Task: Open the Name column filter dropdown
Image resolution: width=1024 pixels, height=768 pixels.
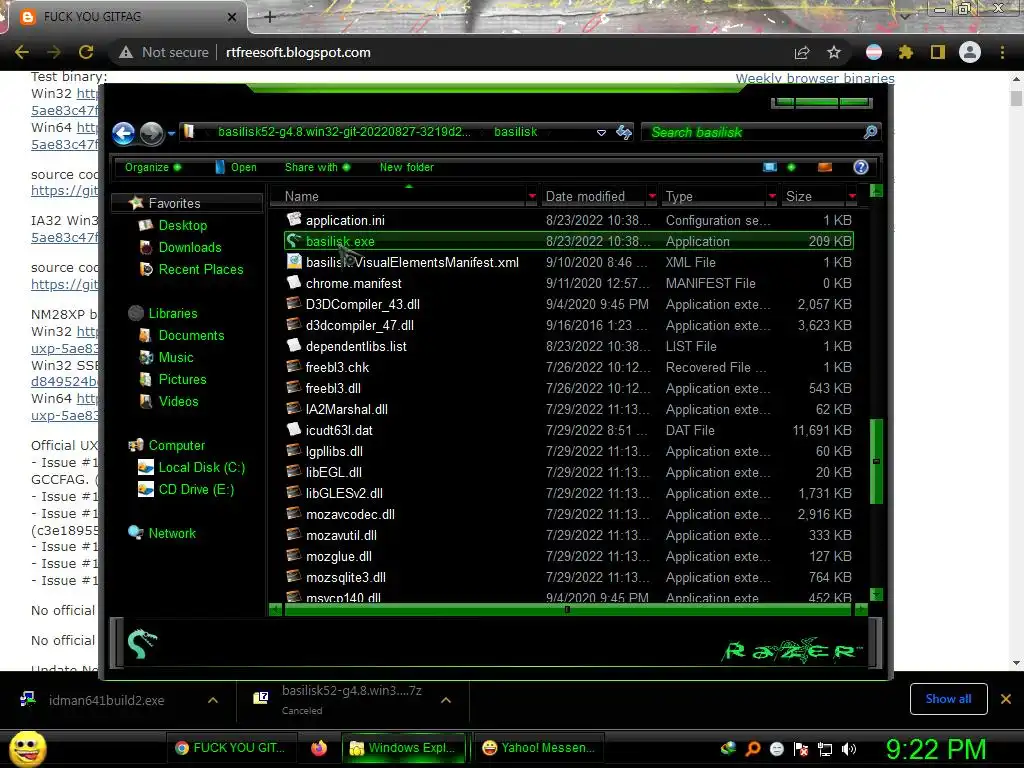Action: coord(532,197)
